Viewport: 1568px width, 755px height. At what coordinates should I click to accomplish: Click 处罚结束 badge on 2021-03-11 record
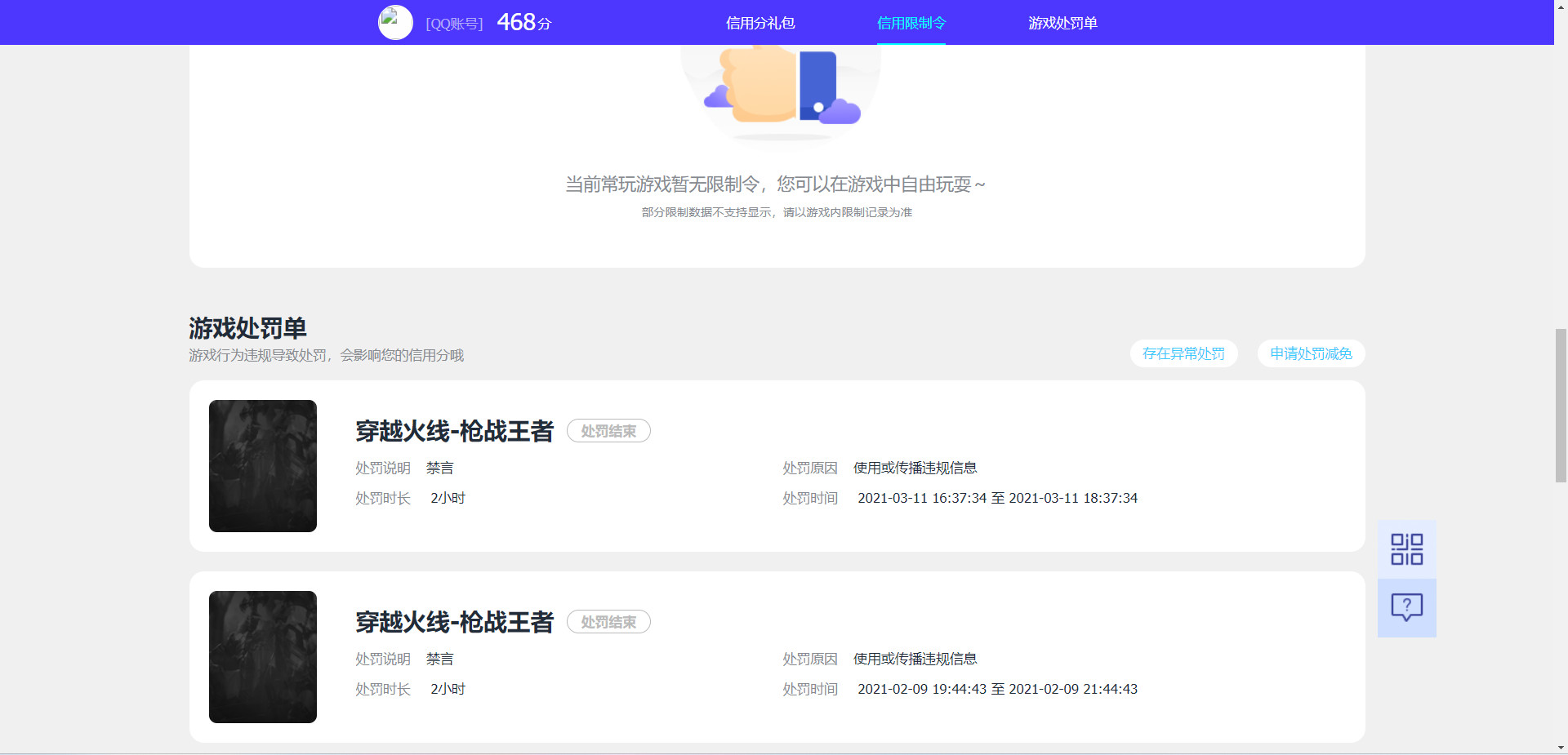point(608,431)
